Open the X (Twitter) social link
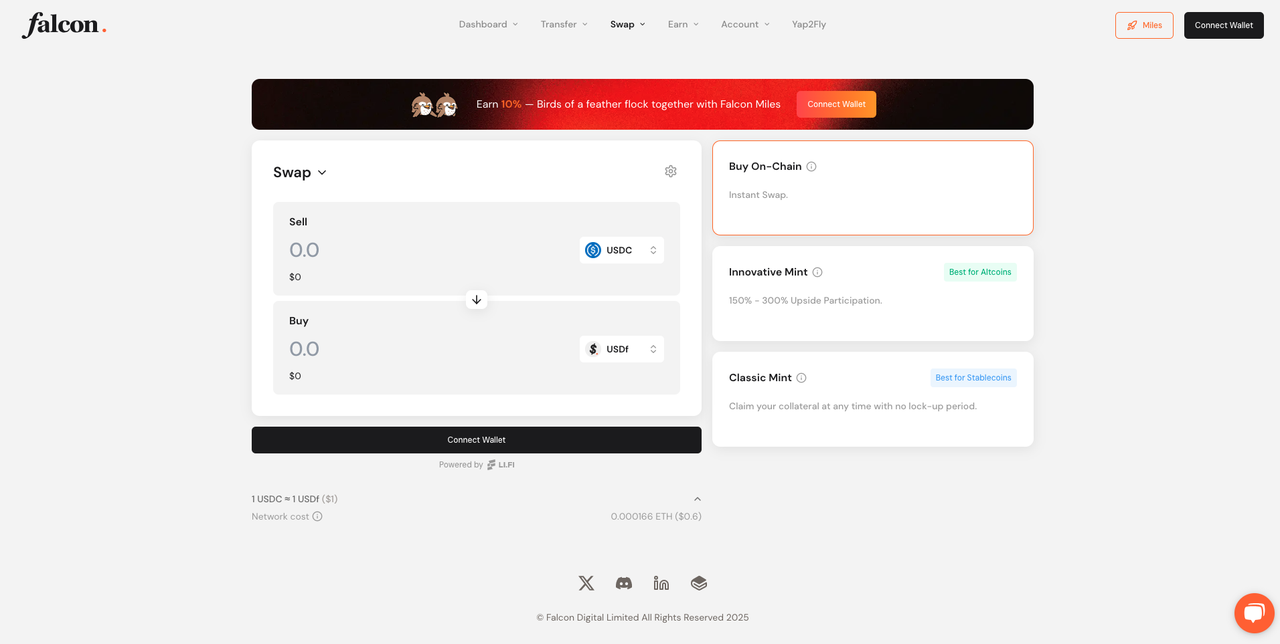The image size is (1280, 644). pyautogui.click(x=586, y=583)
